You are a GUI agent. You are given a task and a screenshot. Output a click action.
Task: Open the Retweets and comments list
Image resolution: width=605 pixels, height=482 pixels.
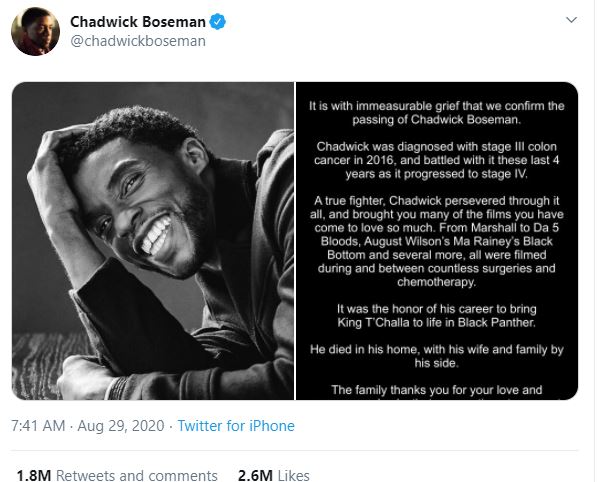coord(137,475)
